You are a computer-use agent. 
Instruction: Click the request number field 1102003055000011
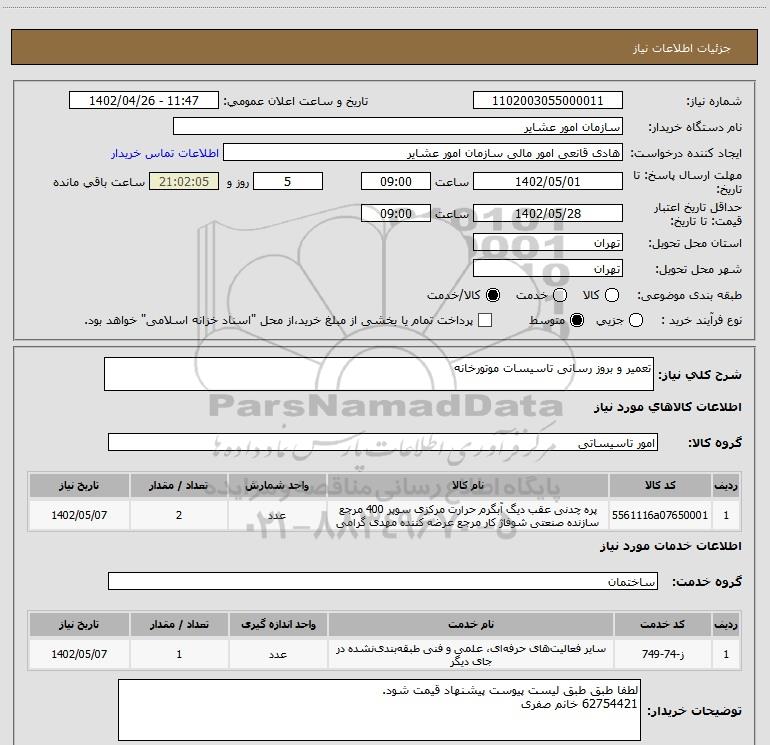[x=548, y=101]
